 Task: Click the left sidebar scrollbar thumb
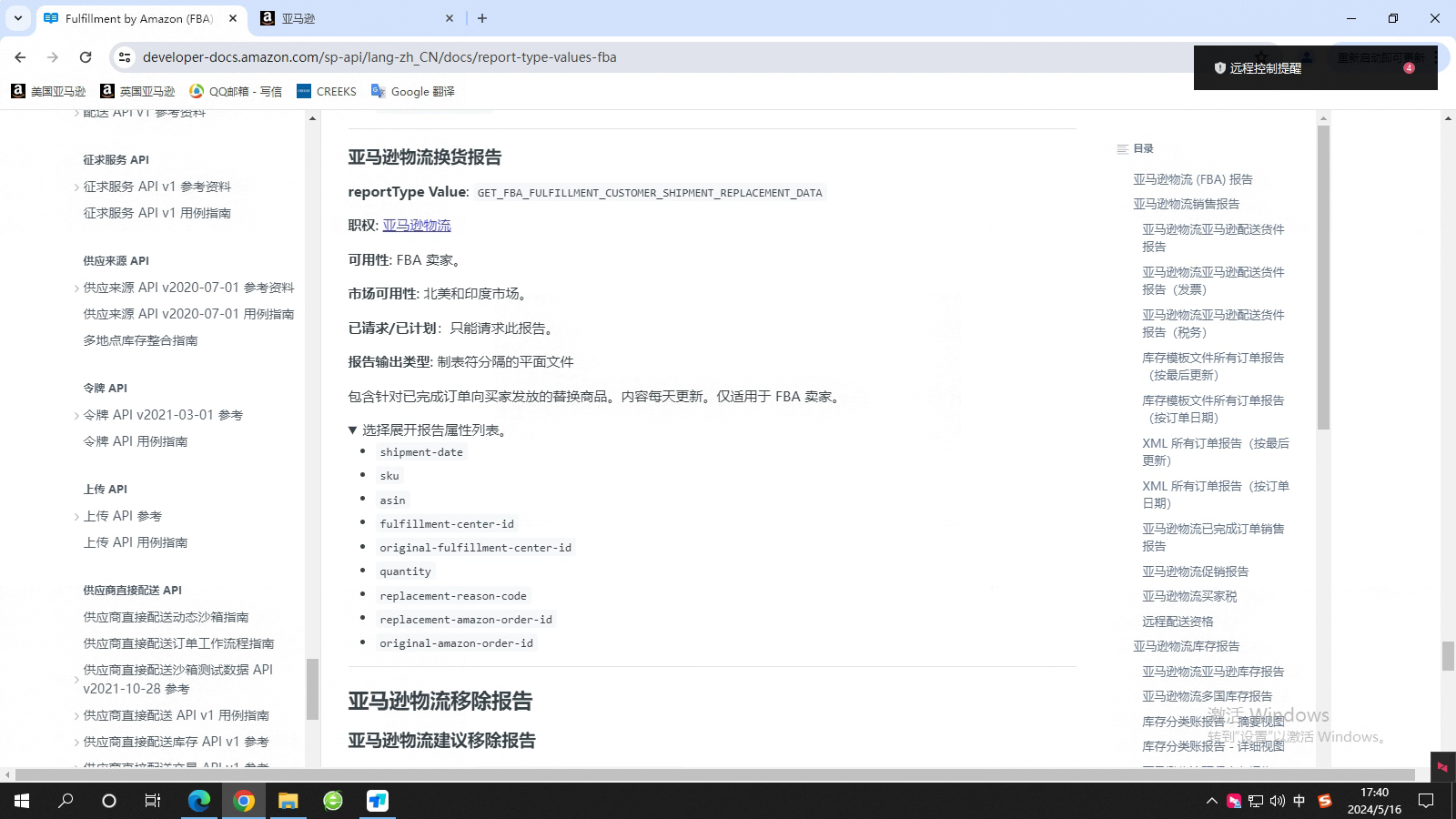point(312,689)
